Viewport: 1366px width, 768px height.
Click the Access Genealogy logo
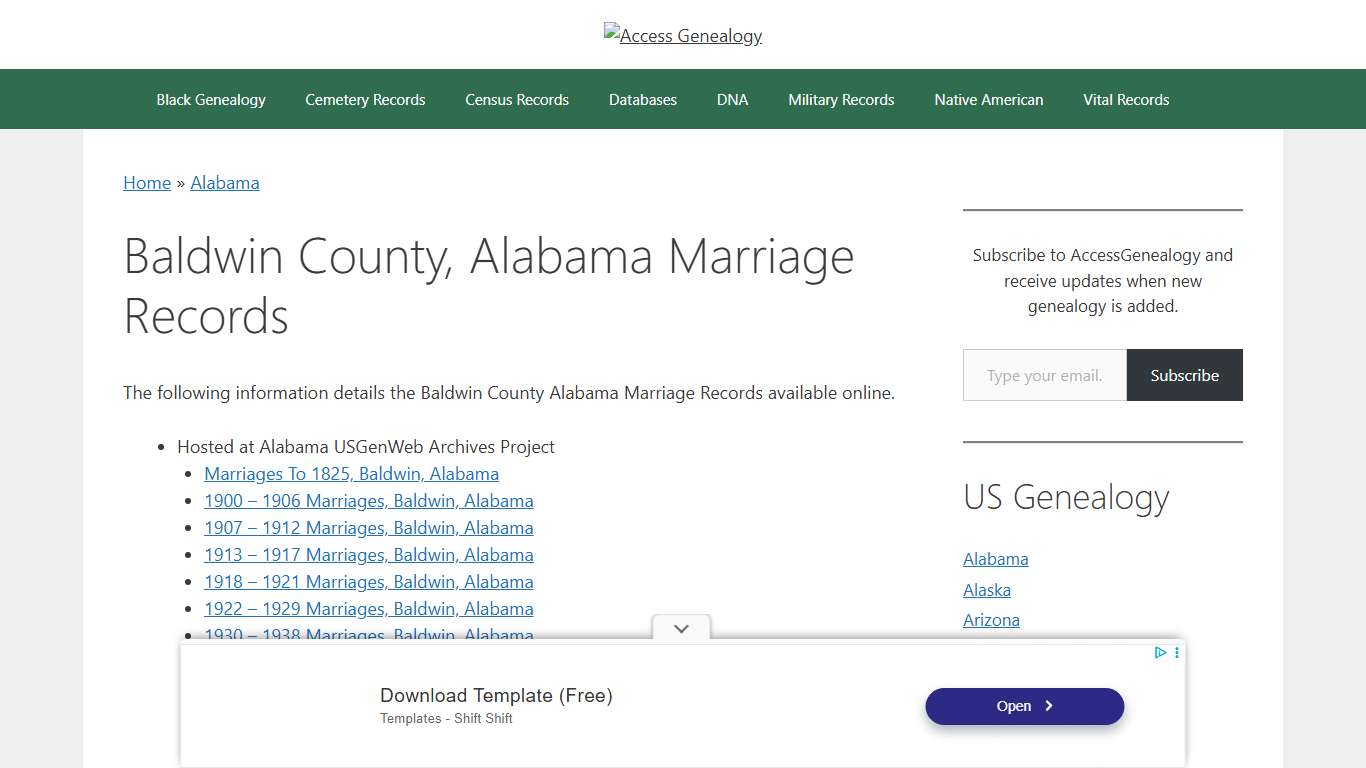[x=682, y=35]
